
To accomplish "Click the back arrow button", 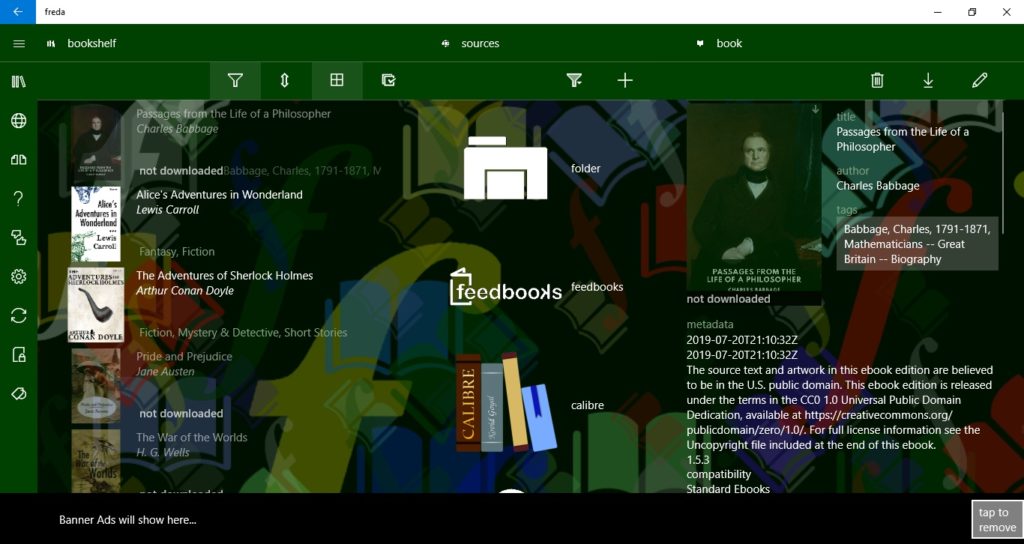I will [x=18, y=12].
